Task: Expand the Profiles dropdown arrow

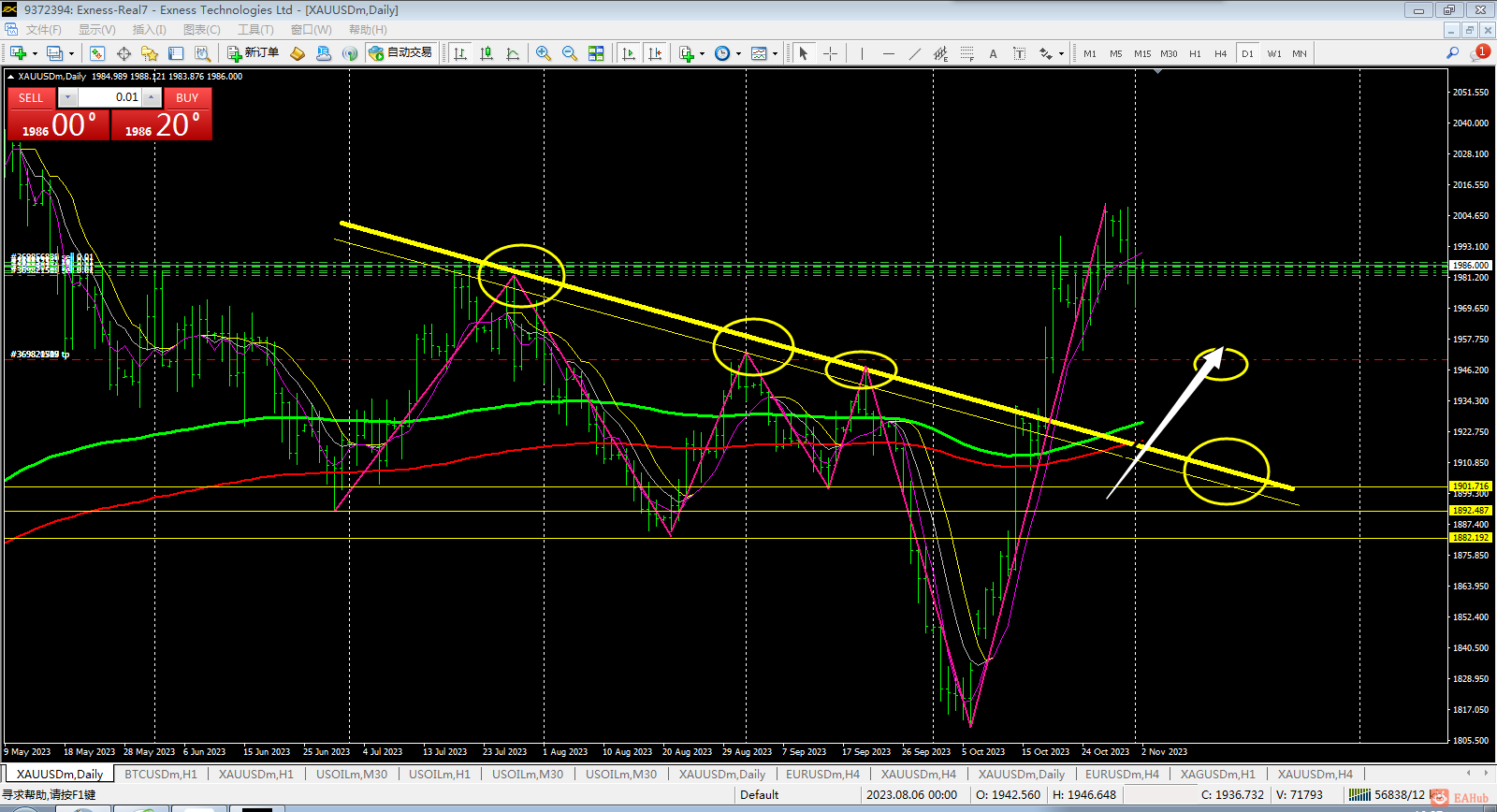Action: click(71, 53)
